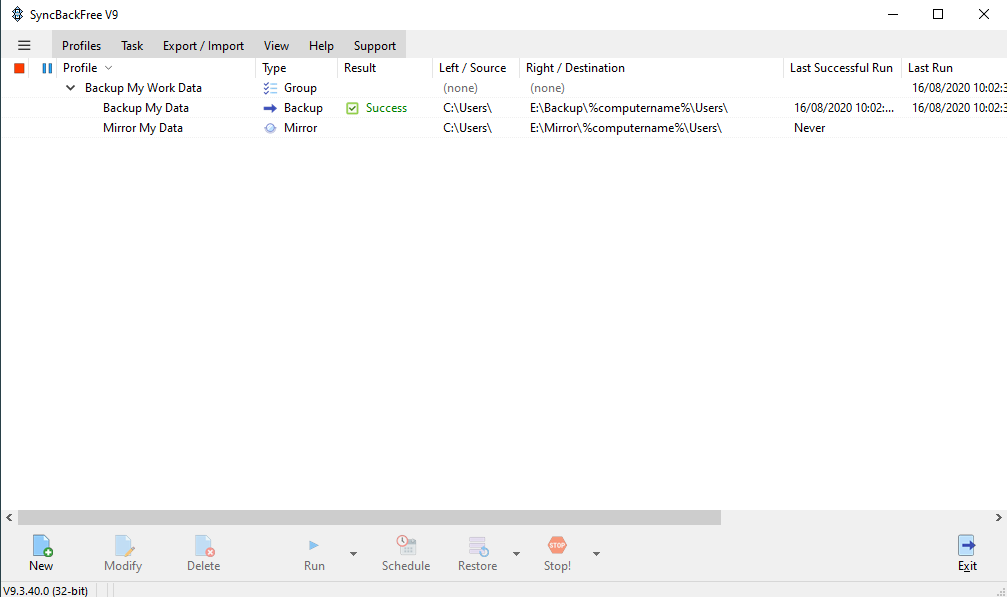
Task: Click the horizontal scrollbar right arrow
Action: [999, 518]
